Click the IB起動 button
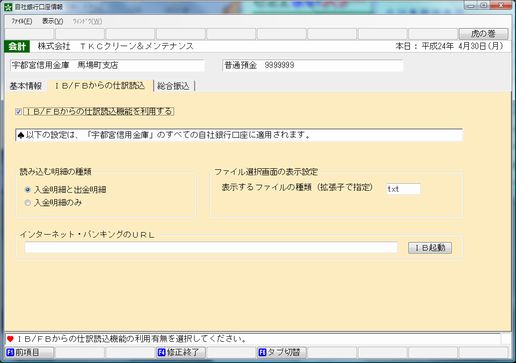Viewport: 516px width, 363px height. [x=430, y=248]
